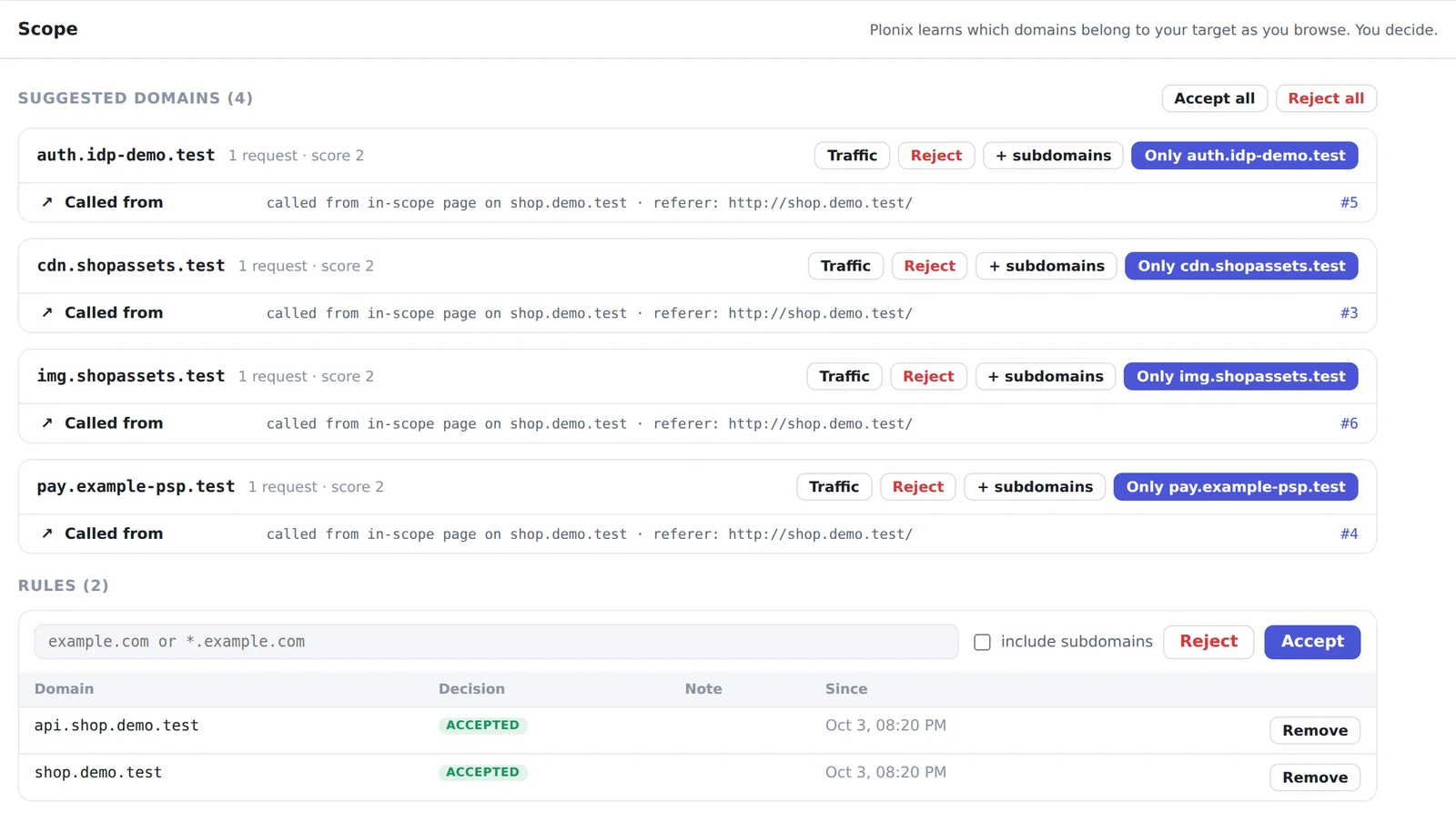This screenshot has height=813, width=1456.
Task: Accept all suggested domains
Action: [x=1214, y=98]
